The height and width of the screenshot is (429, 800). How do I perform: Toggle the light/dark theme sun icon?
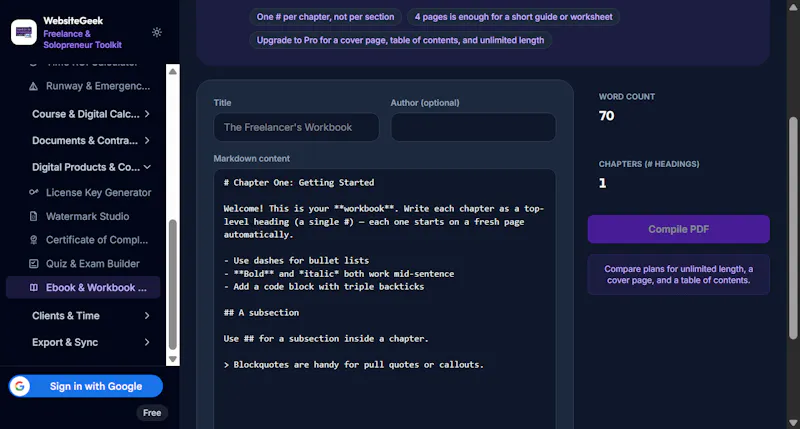157,32
